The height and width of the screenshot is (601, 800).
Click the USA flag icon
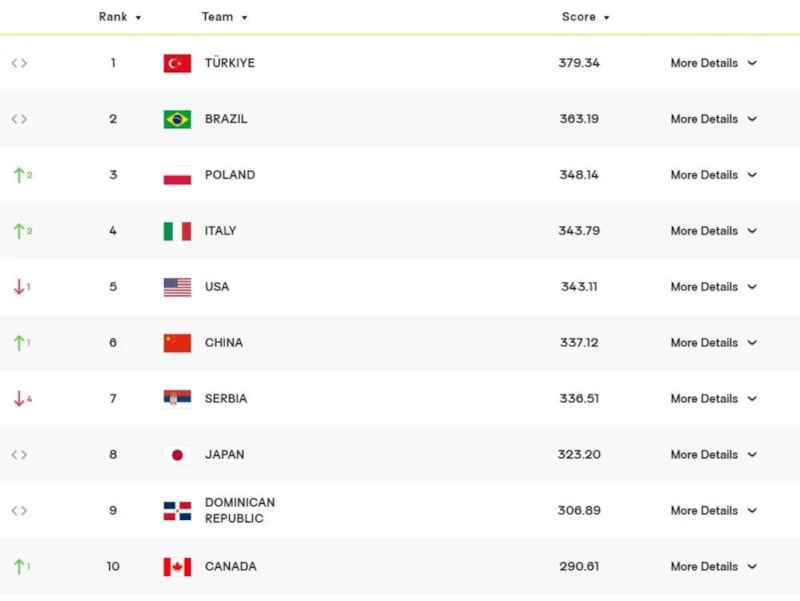pos(177,287)
